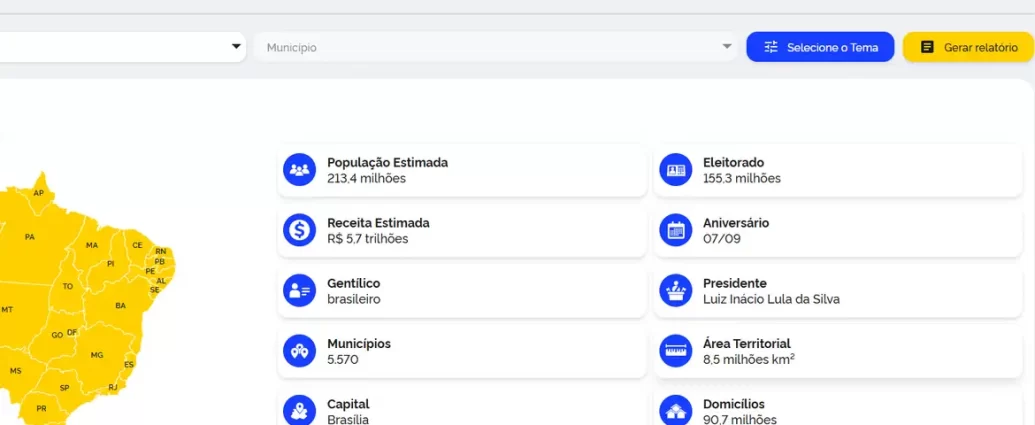Select Bahia (BA) on the map
This screenshot has height=425, width=1035.
121,305
